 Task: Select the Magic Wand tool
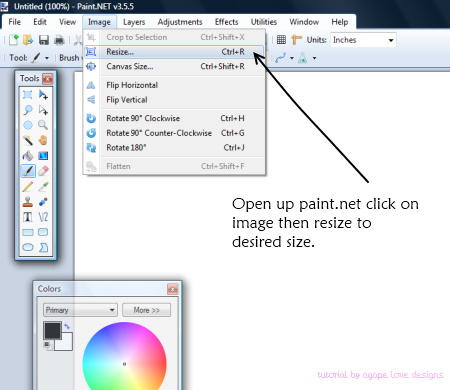click(x=28, y=140)
